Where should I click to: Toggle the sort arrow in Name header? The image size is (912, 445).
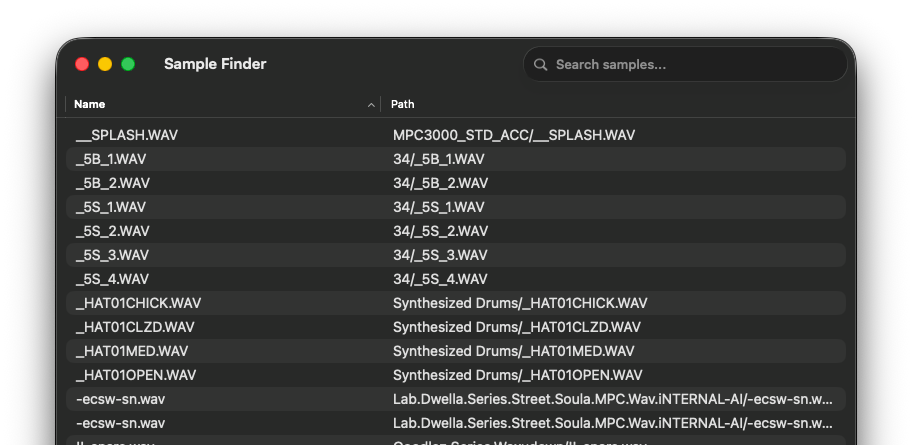(x=371, y=104)
